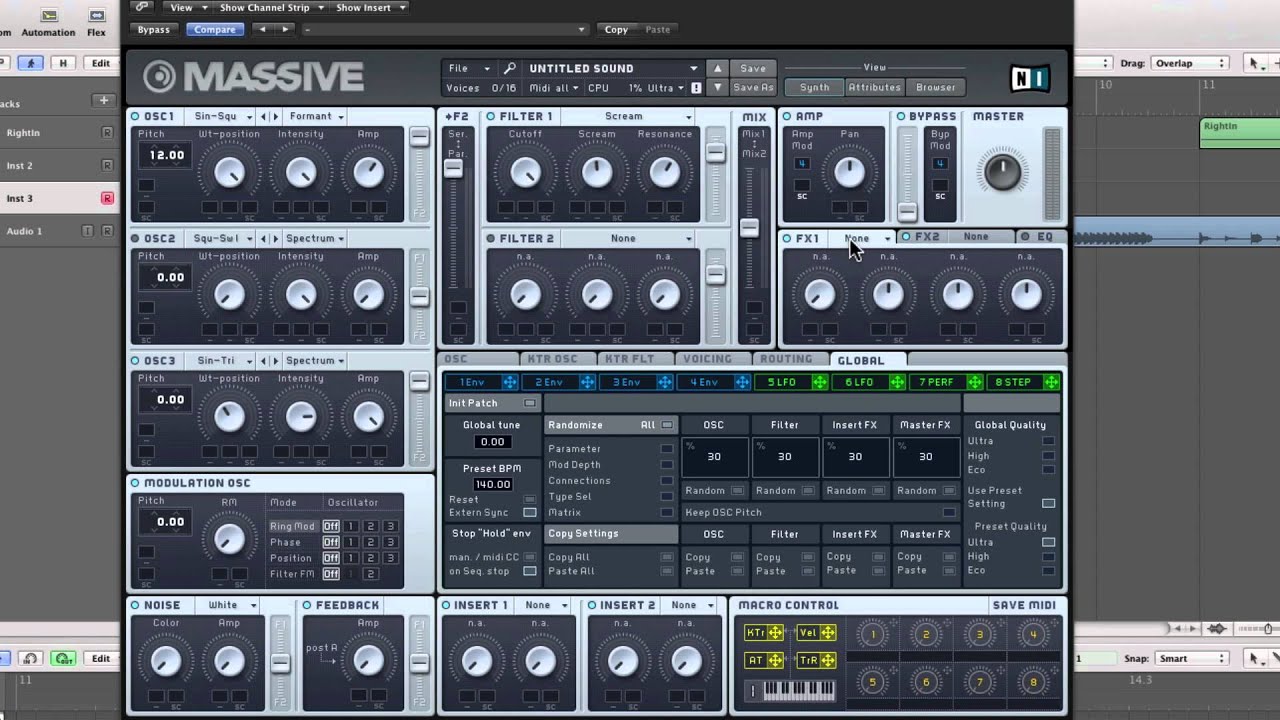This screenshot has width=1280, height=720.
Task: Click the Mix1/Mix2 filter mix fader
Action: (x=749, y=227)
